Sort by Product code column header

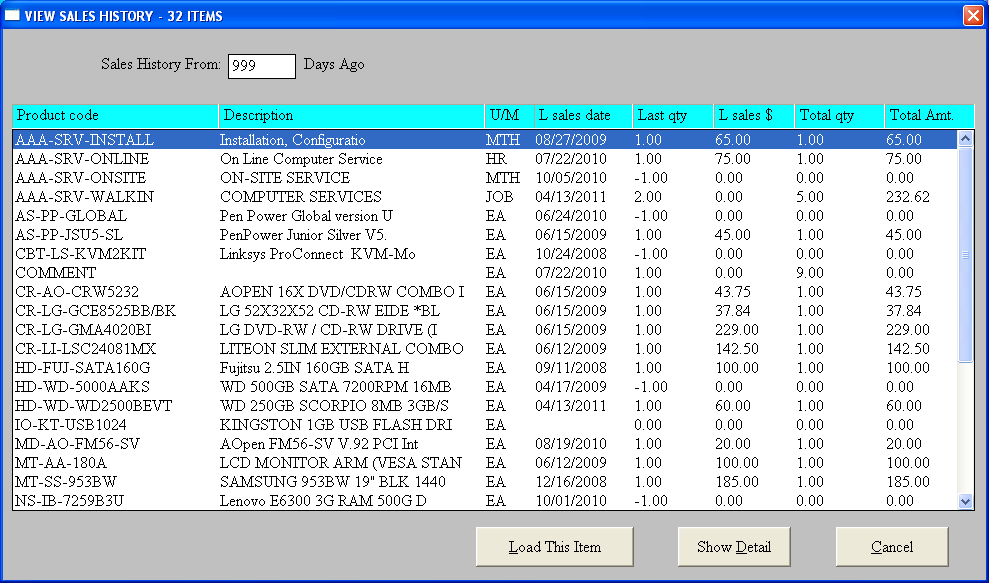coord(115,116)
